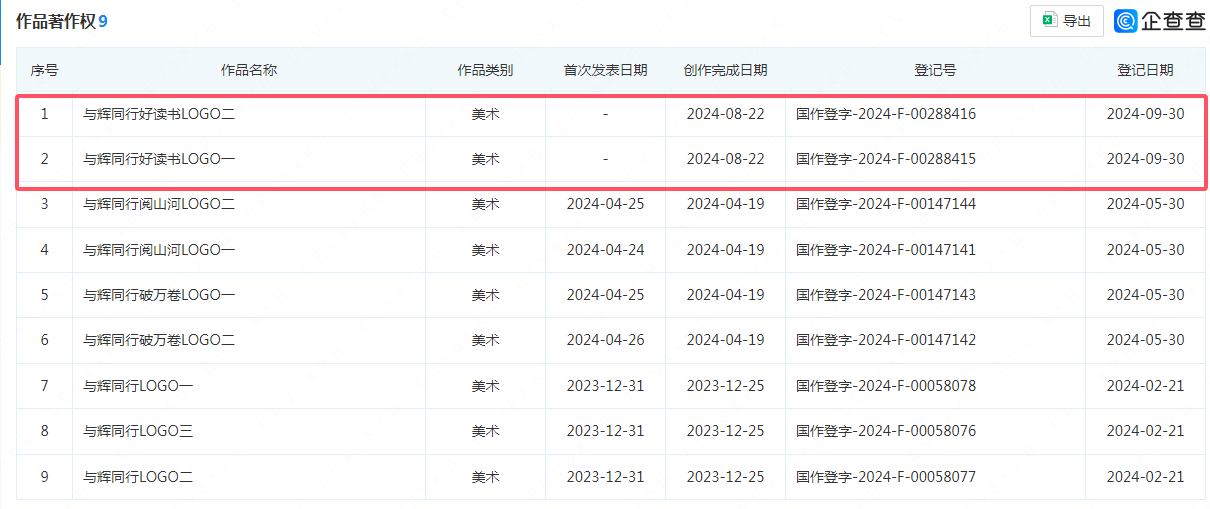Click registration number 国作登字-2024-F-00147142
1210x509 pixels.
(x=886, y=340)
